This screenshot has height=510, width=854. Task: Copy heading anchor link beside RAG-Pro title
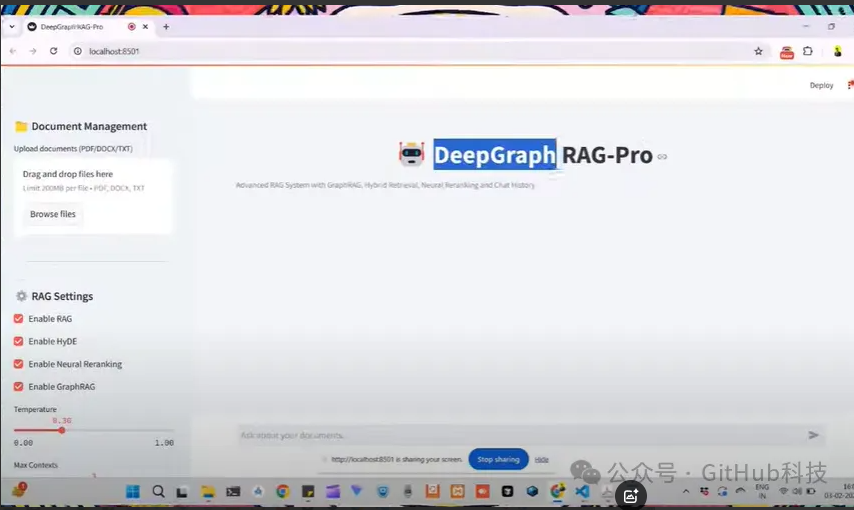click(662, 156)
